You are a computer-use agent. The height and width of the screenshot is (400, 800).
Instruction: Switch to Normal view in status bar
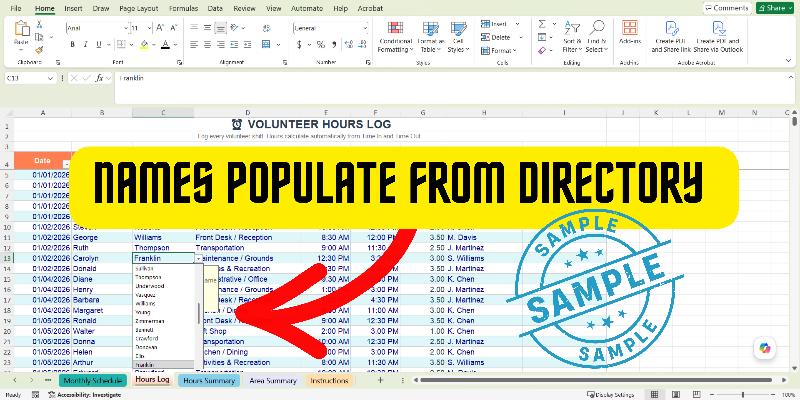pos(655,395)
